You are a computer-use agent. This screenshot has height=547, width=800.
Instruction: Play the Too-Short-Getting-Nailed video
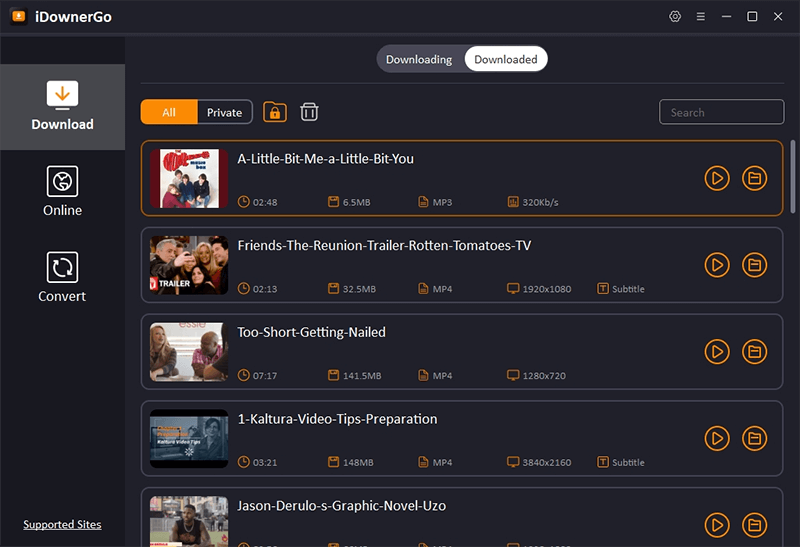(x=716, y=351)
